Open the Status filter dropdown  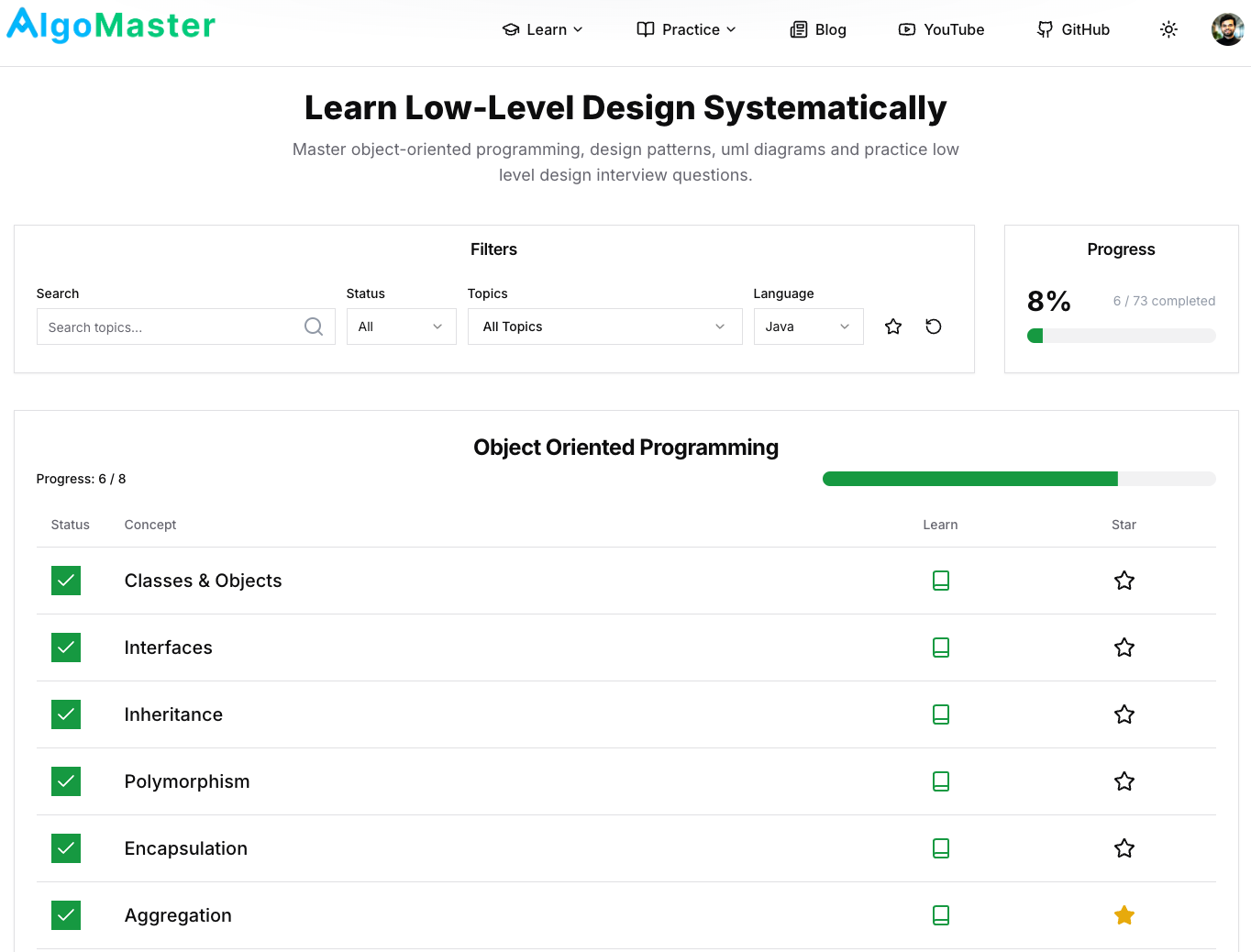click(x=401, y=327)
